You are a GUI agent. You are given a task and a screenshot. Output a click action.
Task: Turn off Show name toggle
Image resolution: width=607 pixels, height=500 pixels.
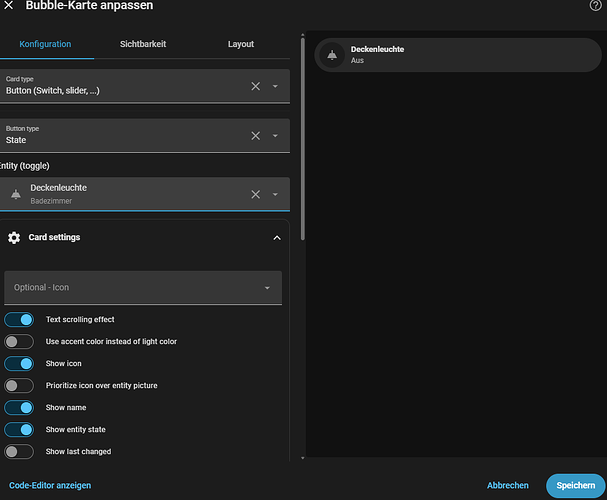(19, 408)
